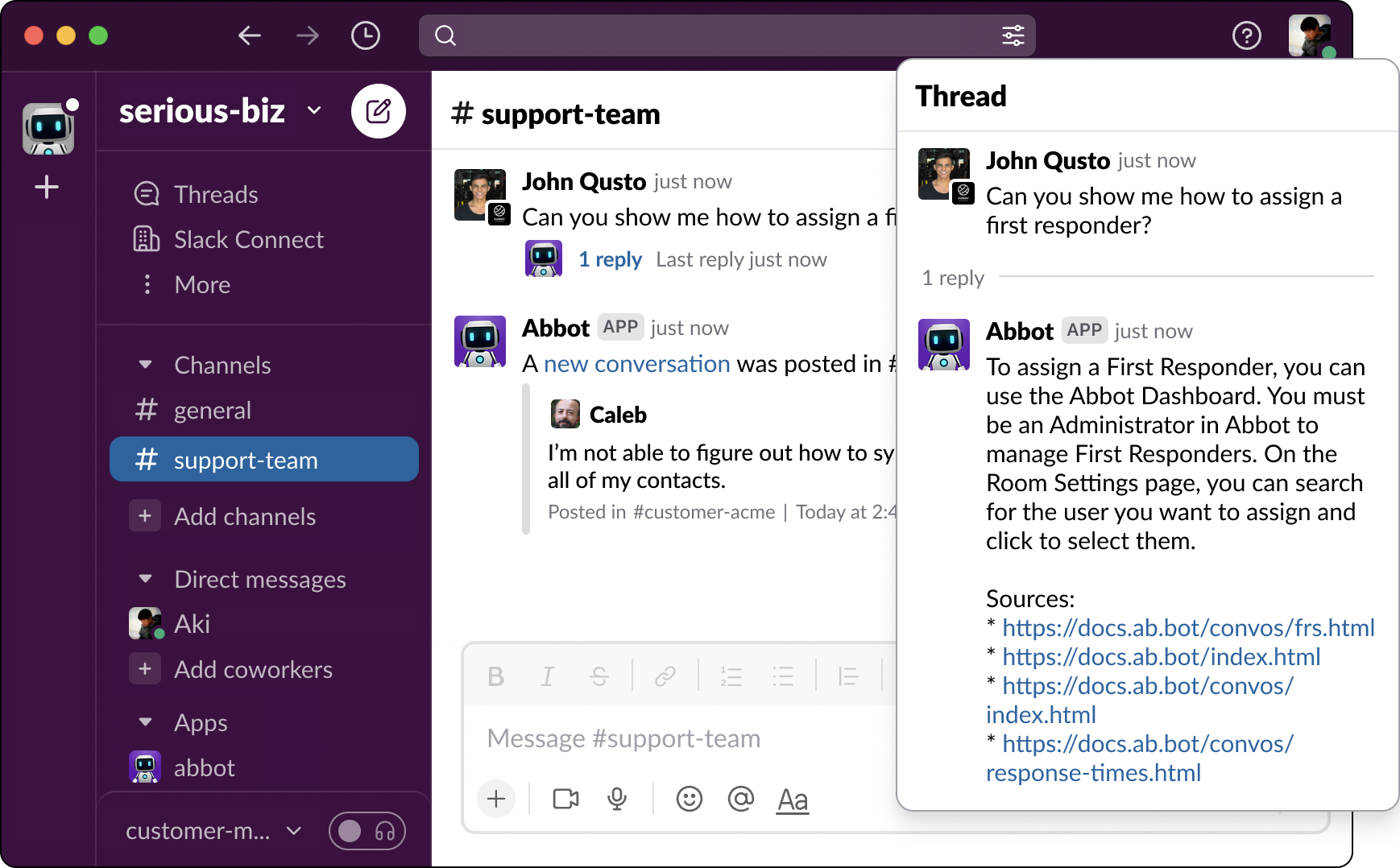Insert a link into the message

(665, 676)
